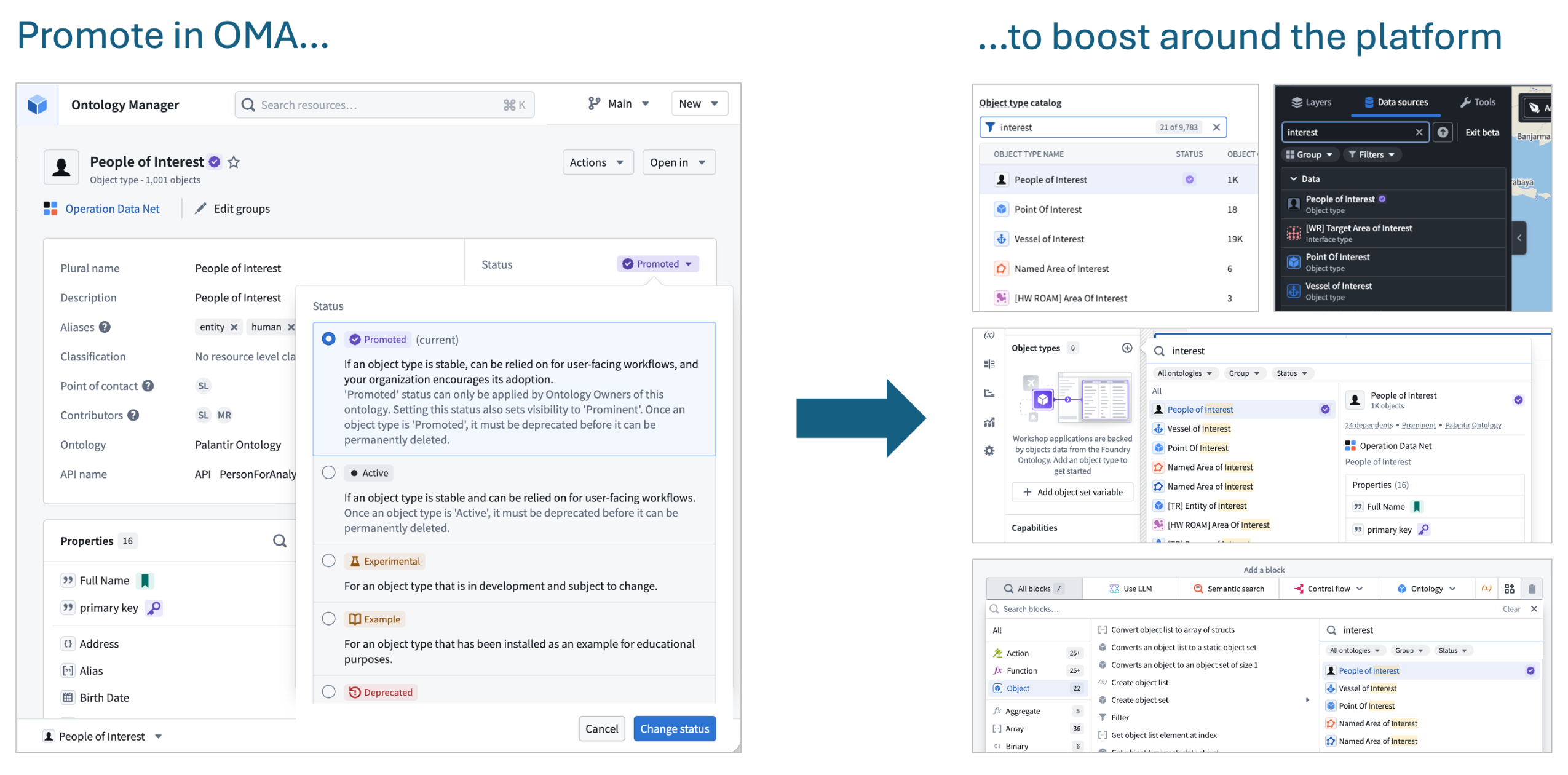Click the filter icon in Object type catalog search

pyautogui.click(x=990, y=127)
